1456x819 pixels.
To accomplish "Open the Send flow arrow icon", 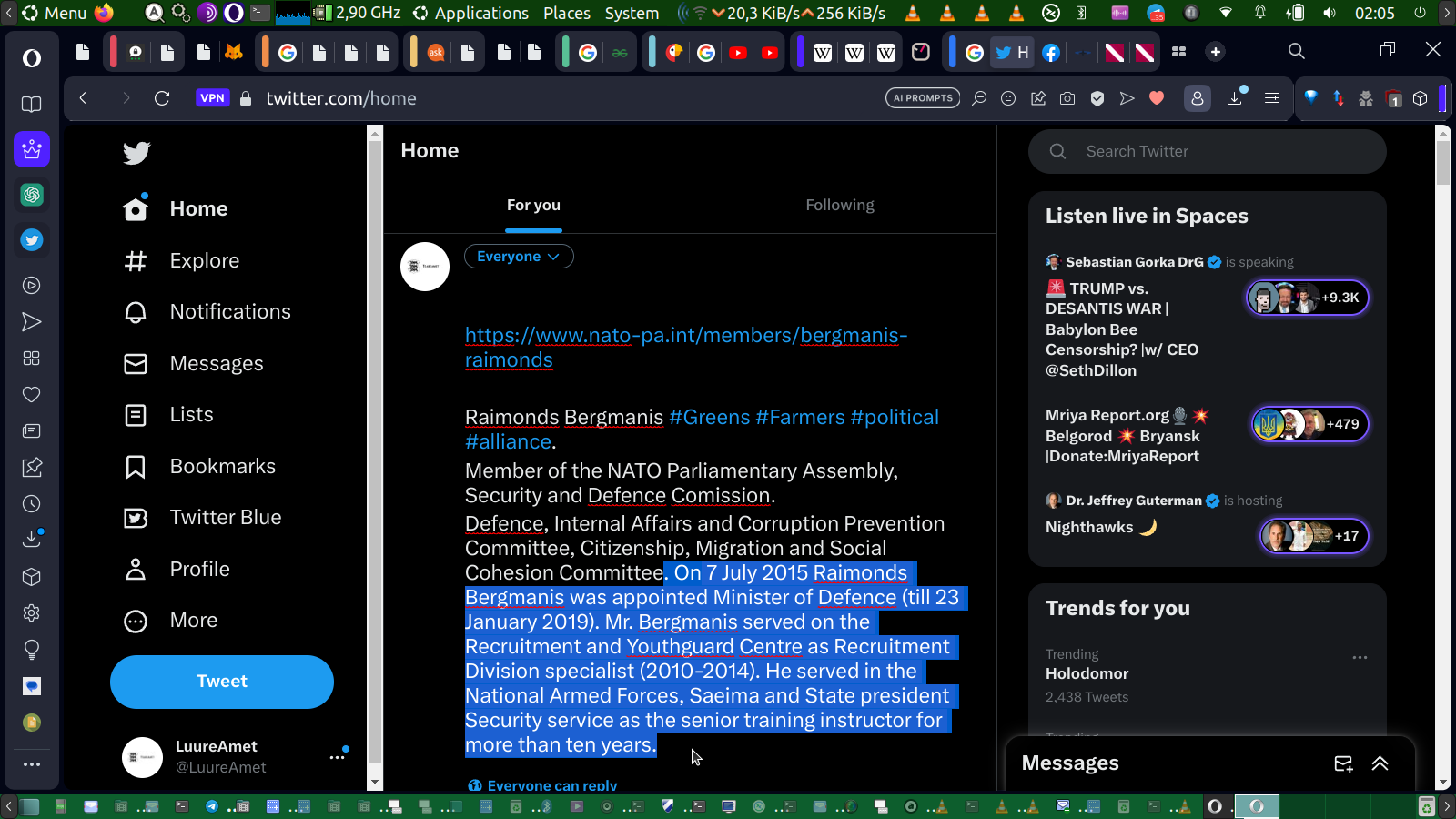I will click(x=1127, y=98).
